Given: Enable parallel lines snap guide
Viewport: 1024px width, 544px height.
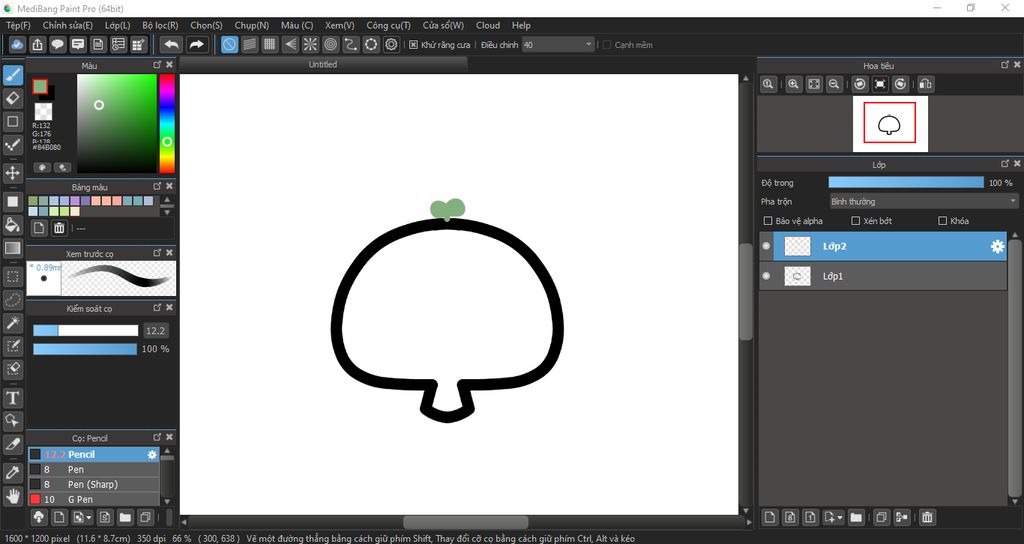Looking at the screenshot, I should click(249, 44).
